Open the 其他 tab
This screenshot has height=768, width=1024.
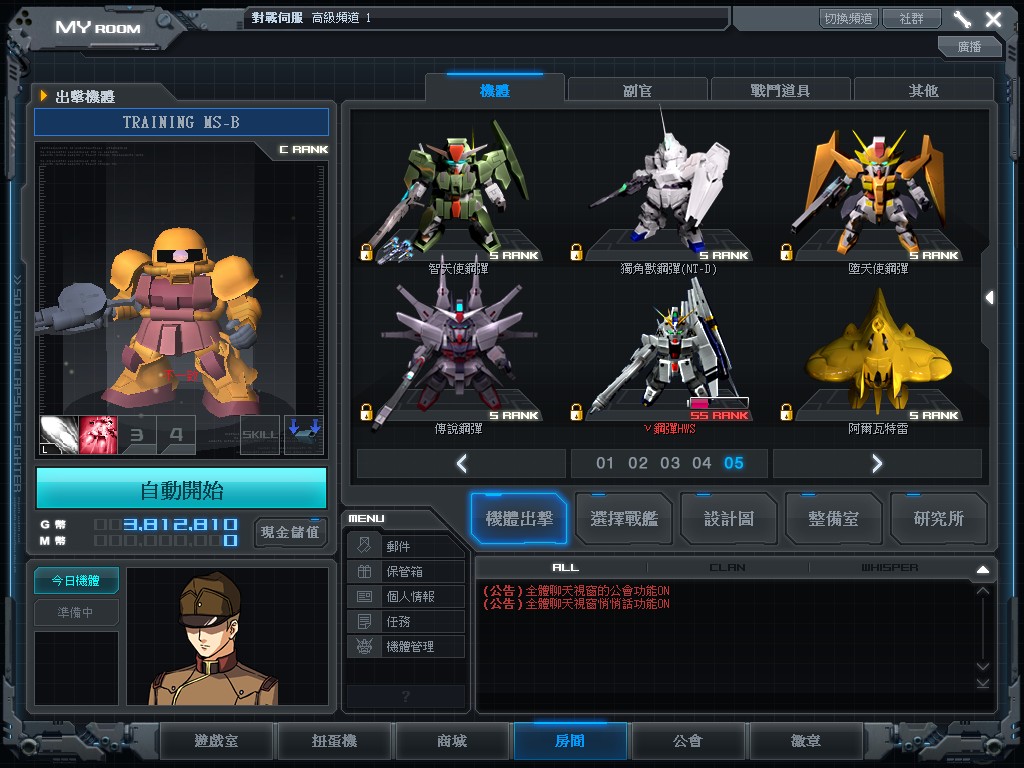coord(923,90)
